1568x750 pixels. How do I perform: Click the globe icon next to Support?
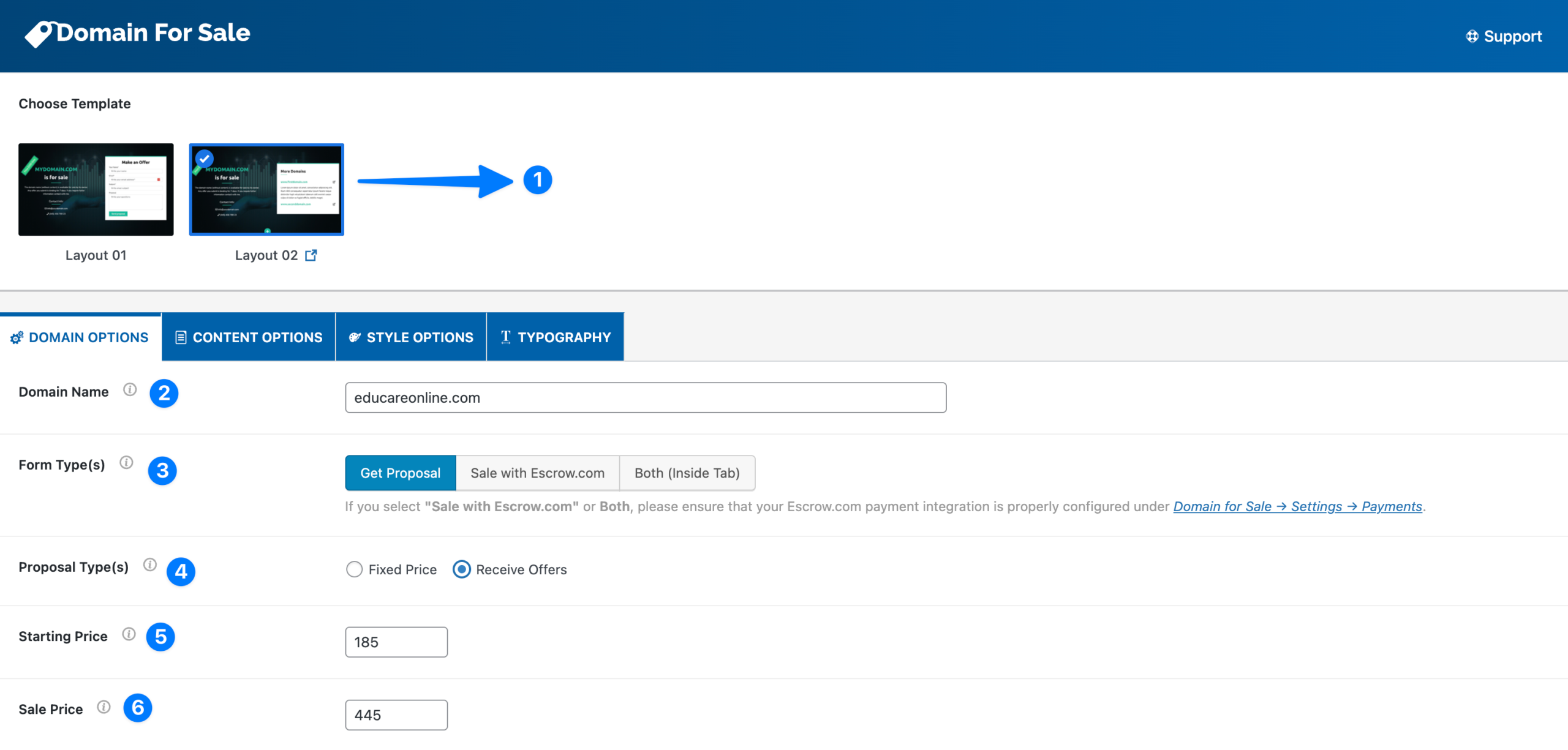point(1471,36)
